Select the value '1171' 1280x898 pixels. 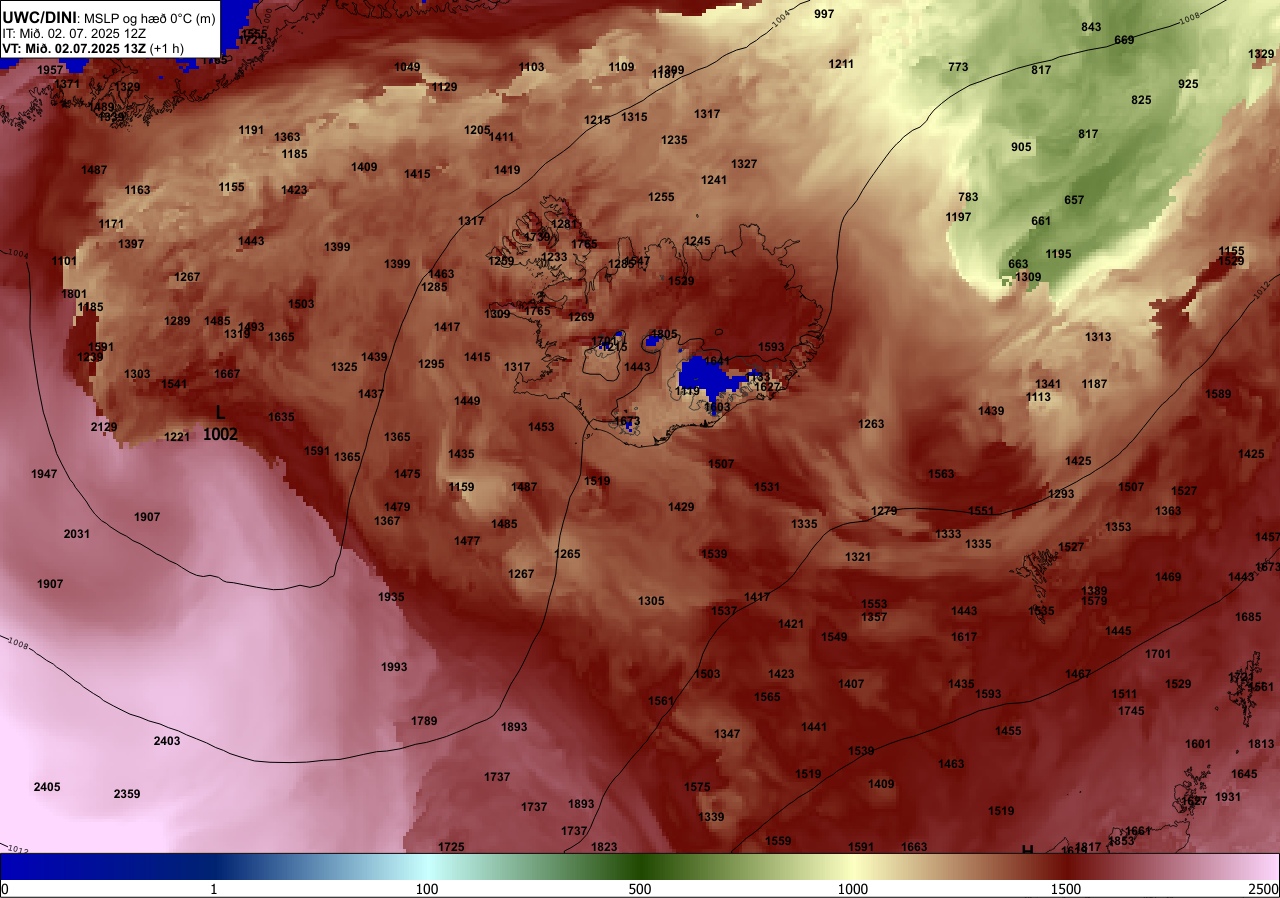(111, 224)
